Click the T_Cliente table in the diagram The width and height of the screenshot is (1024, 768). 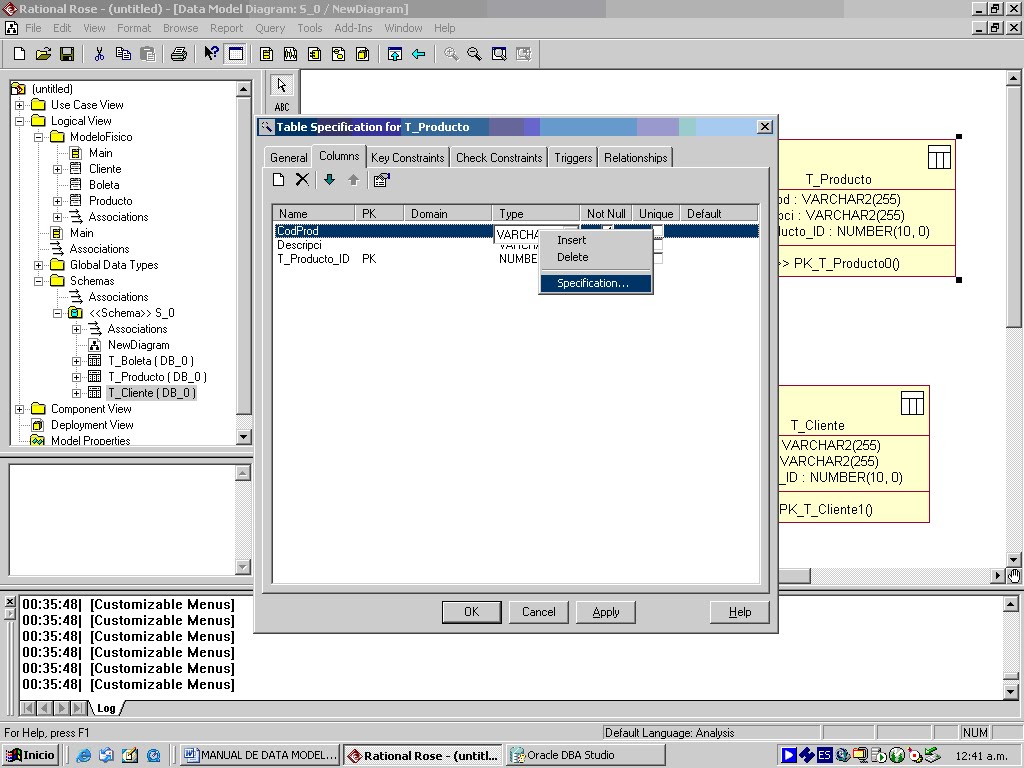tap(854, 454)
